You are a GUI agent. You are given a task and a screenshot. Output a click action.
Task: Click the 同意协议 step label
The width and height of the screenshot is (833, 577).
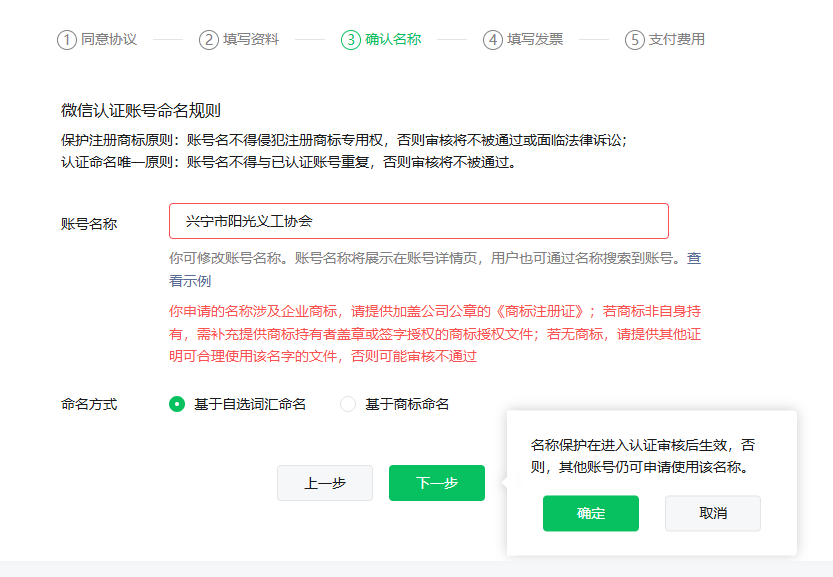click(109, 39)
